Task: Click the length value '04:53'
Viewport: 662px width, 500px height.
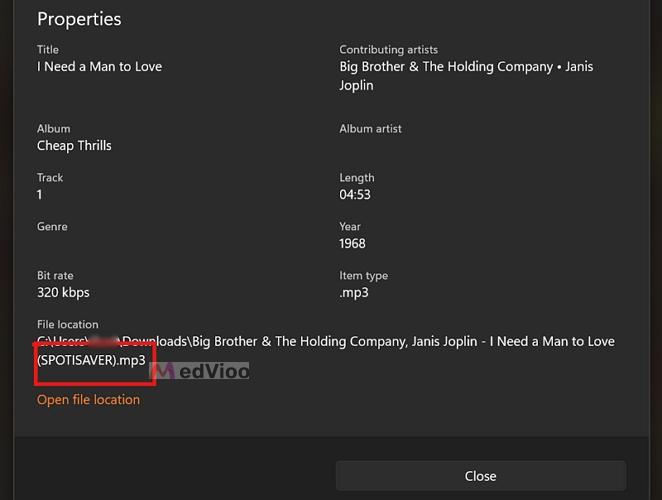Action: 355,194
